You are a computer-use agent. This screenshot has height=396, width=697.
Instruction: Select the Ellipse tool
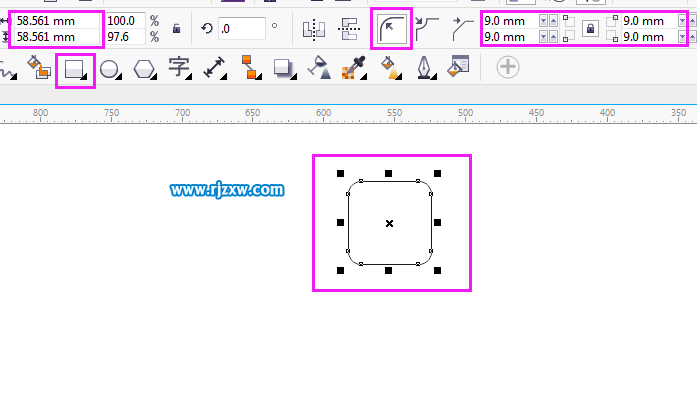[x=110, y=70]
